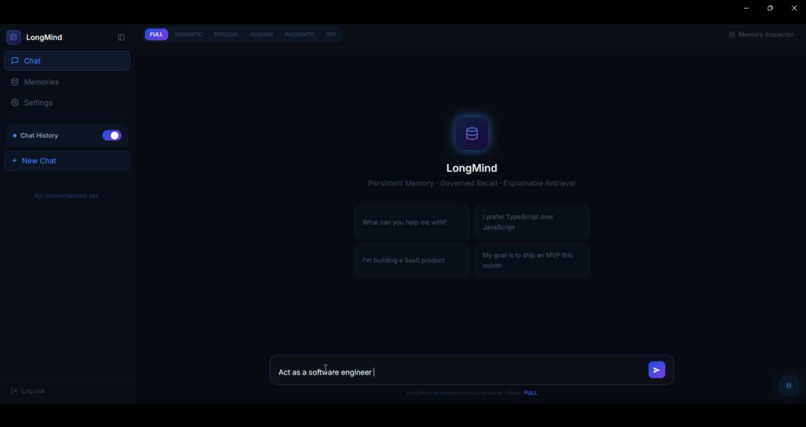Open the Memories section
Viewport: 806px width, 427px height.
tap(67, 82)
